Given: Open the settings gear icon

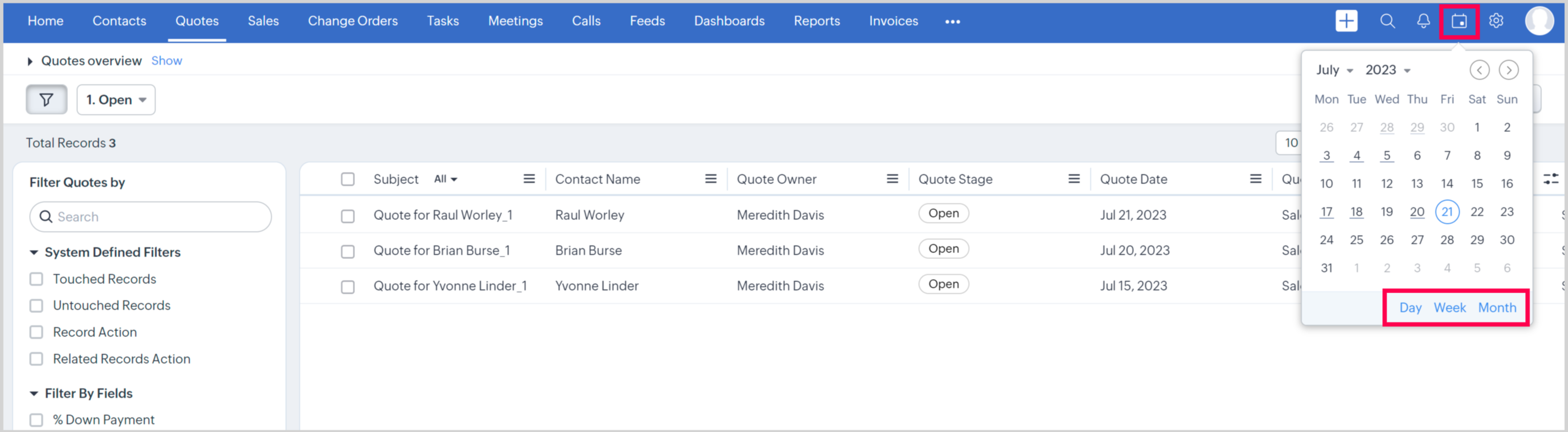Looking at the screenshot, I should tap(1495, 21).
